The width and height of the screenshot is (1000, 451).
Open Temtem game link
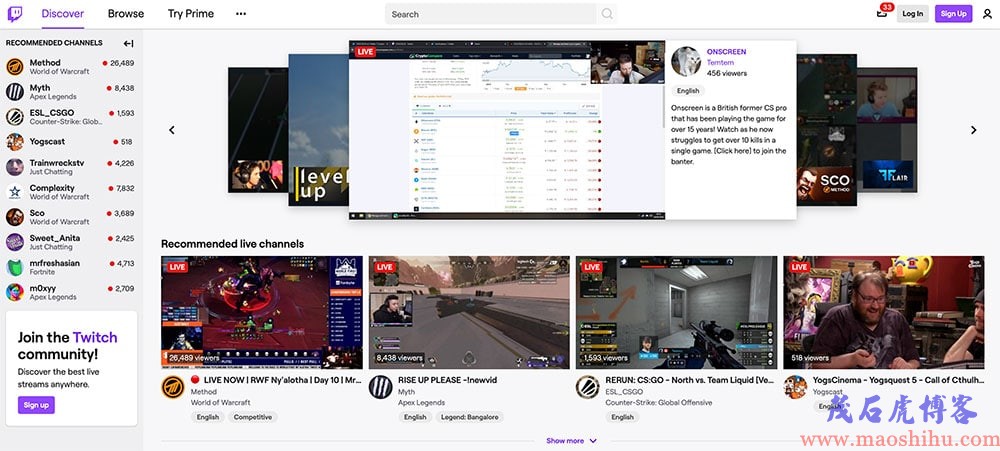tap(719, 63)
